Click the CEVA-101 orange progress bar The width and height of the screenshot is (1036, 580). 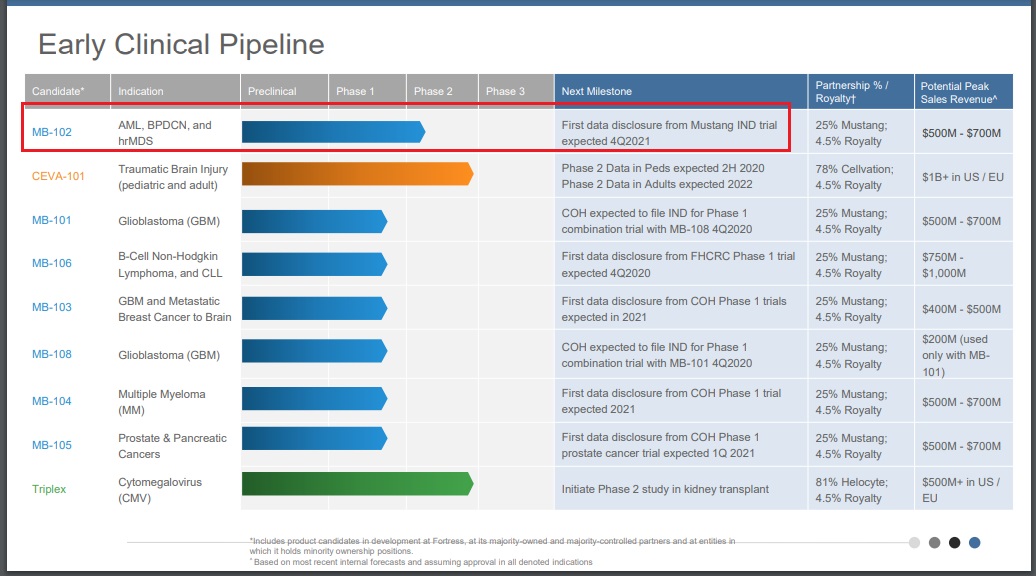pos(357,174)
